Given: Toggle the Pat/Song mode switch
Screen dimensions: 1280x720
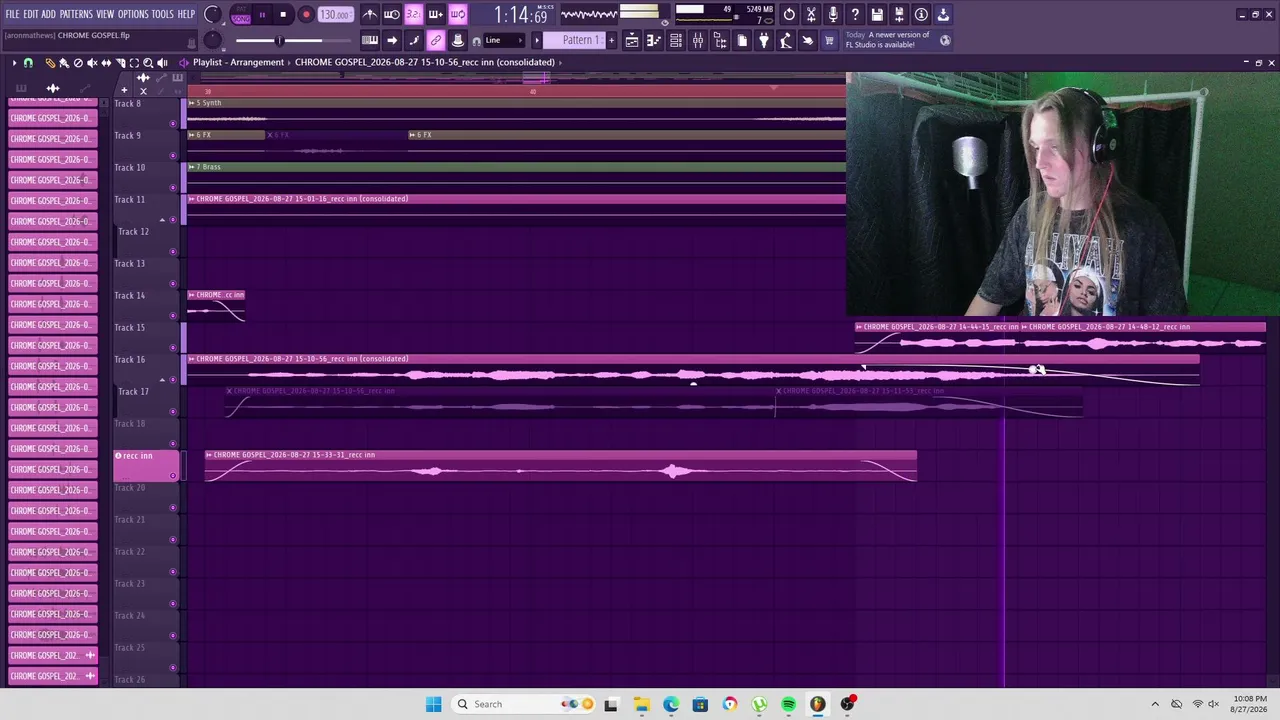Looking at the screenshot, I should pyautogui.click(x=241, y=15).
